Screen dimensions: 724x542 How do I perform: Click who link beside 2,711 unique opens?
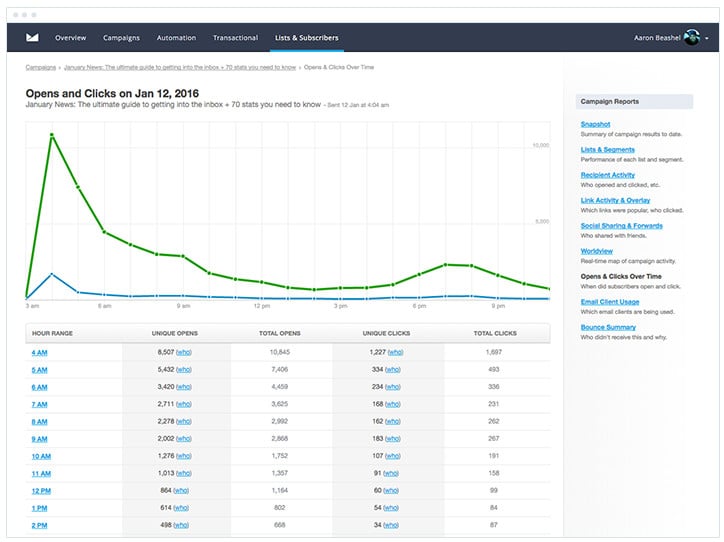[184, 404]
